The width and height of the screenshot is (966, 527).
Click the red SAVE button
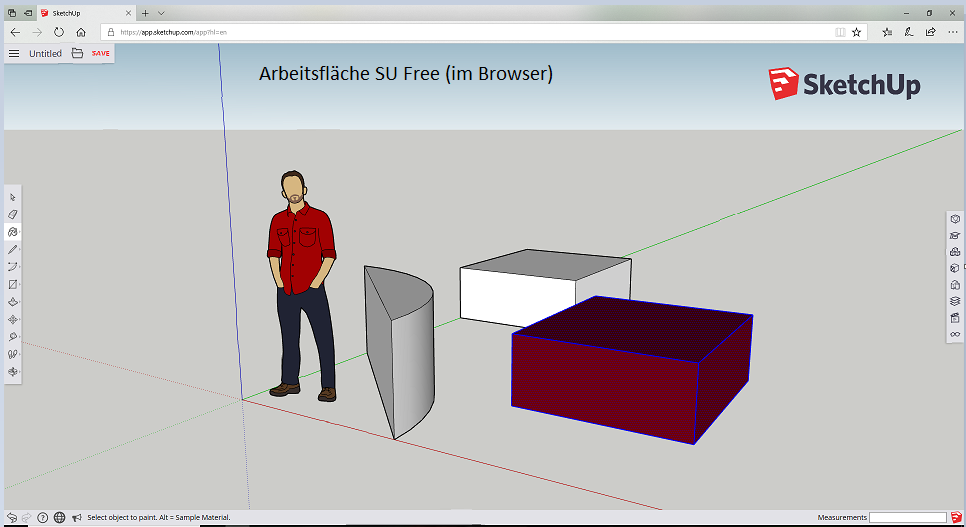101,53
